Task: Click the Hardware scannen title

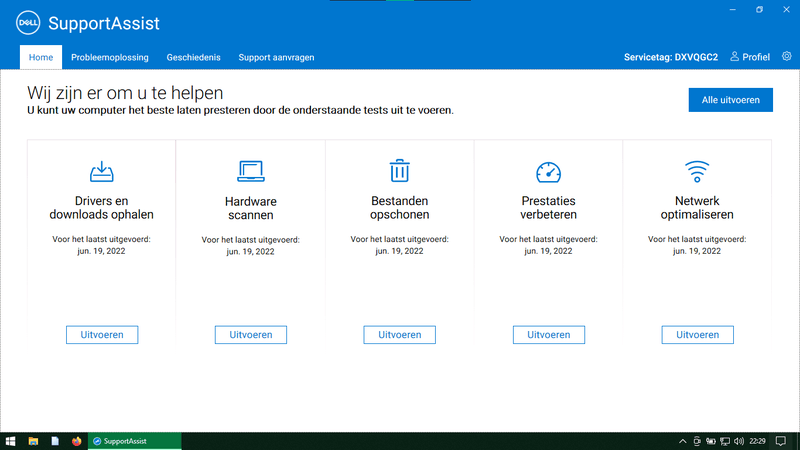Action: [251, 208]
